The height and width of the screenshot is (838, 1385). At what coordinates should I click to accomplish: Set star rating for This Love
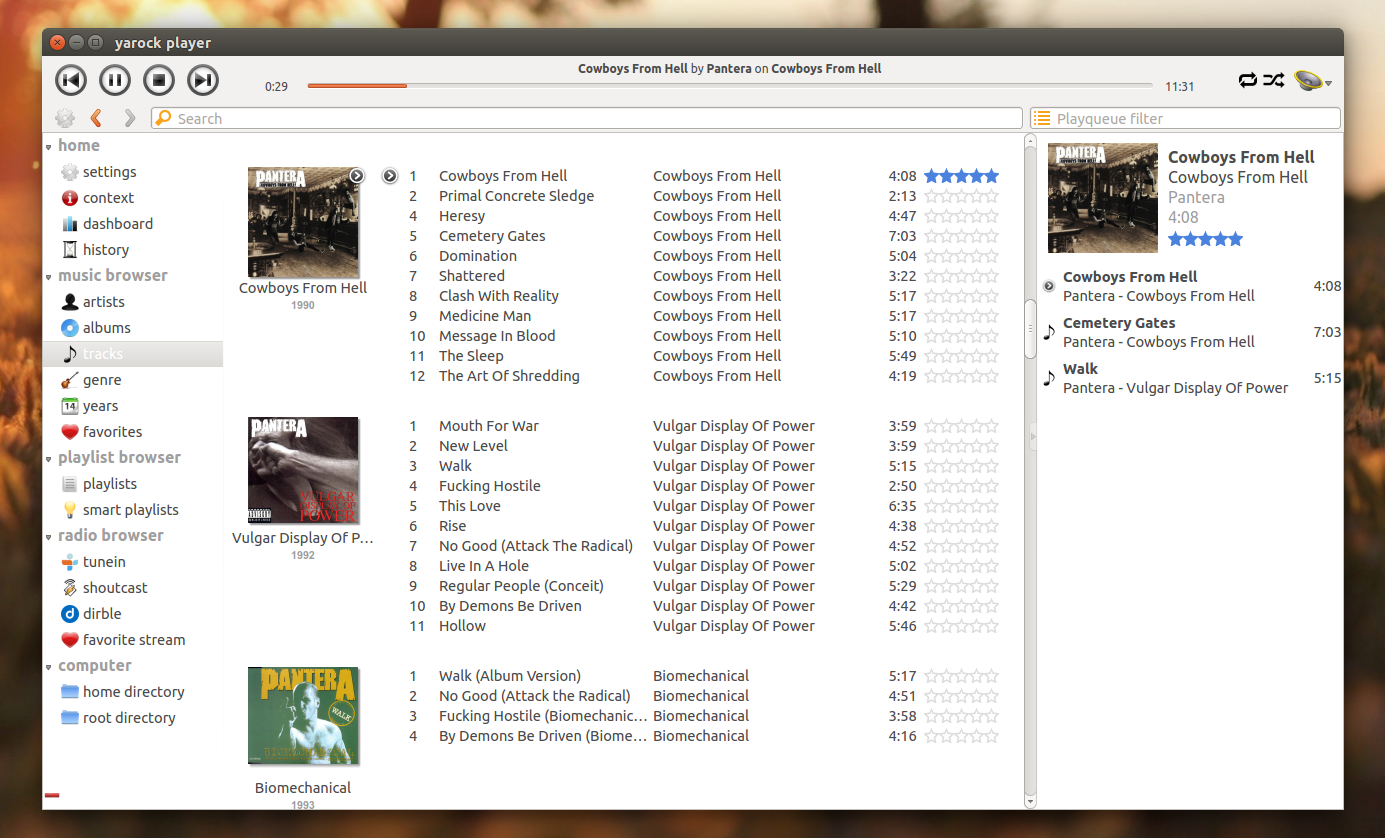961,506
